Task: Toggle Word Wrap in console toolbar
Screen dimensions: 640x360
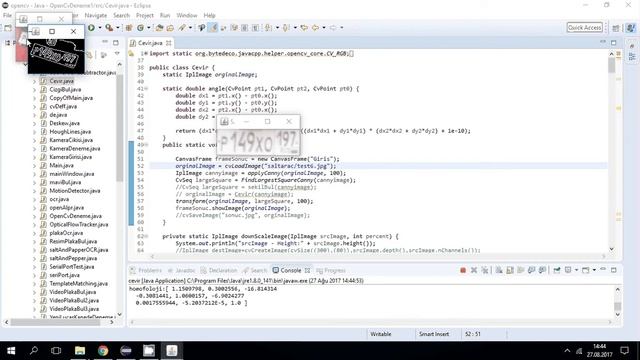Action: coord(520,270)
